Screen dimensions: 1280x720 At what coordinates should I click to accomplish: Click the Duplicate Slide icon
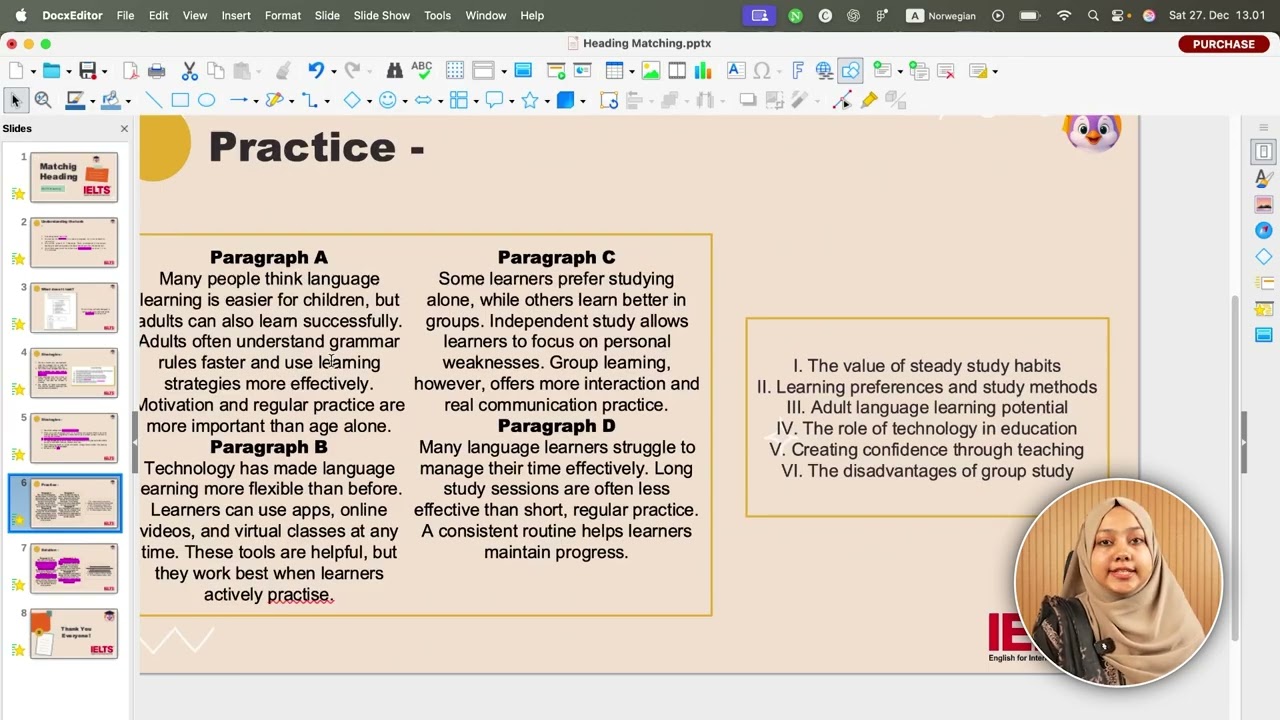pyautogui.click(x=920, y=71)
